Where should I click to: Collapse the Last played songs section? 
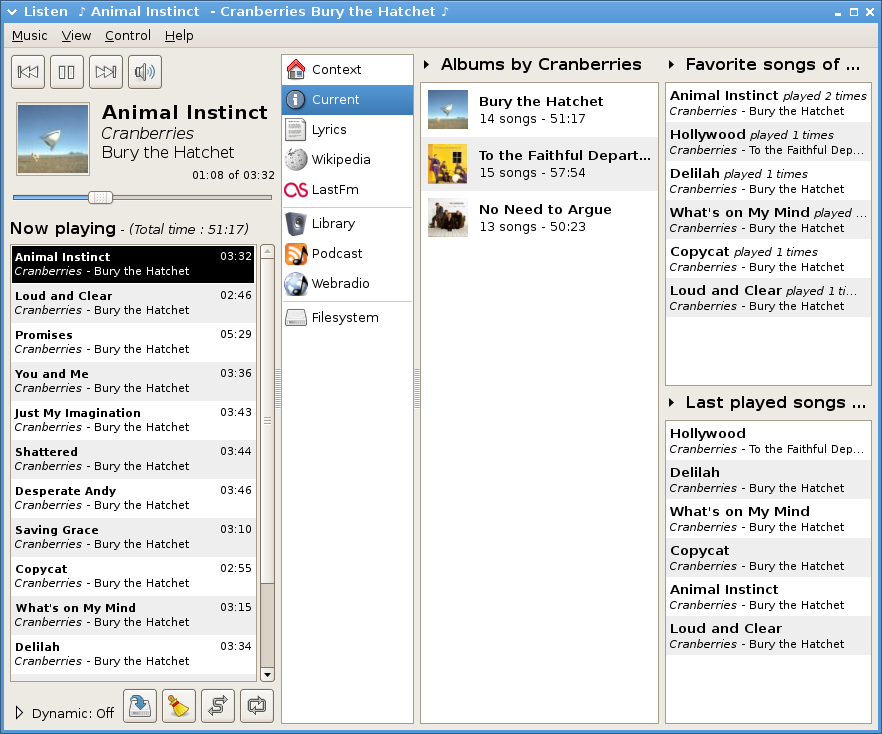point(671,403)
